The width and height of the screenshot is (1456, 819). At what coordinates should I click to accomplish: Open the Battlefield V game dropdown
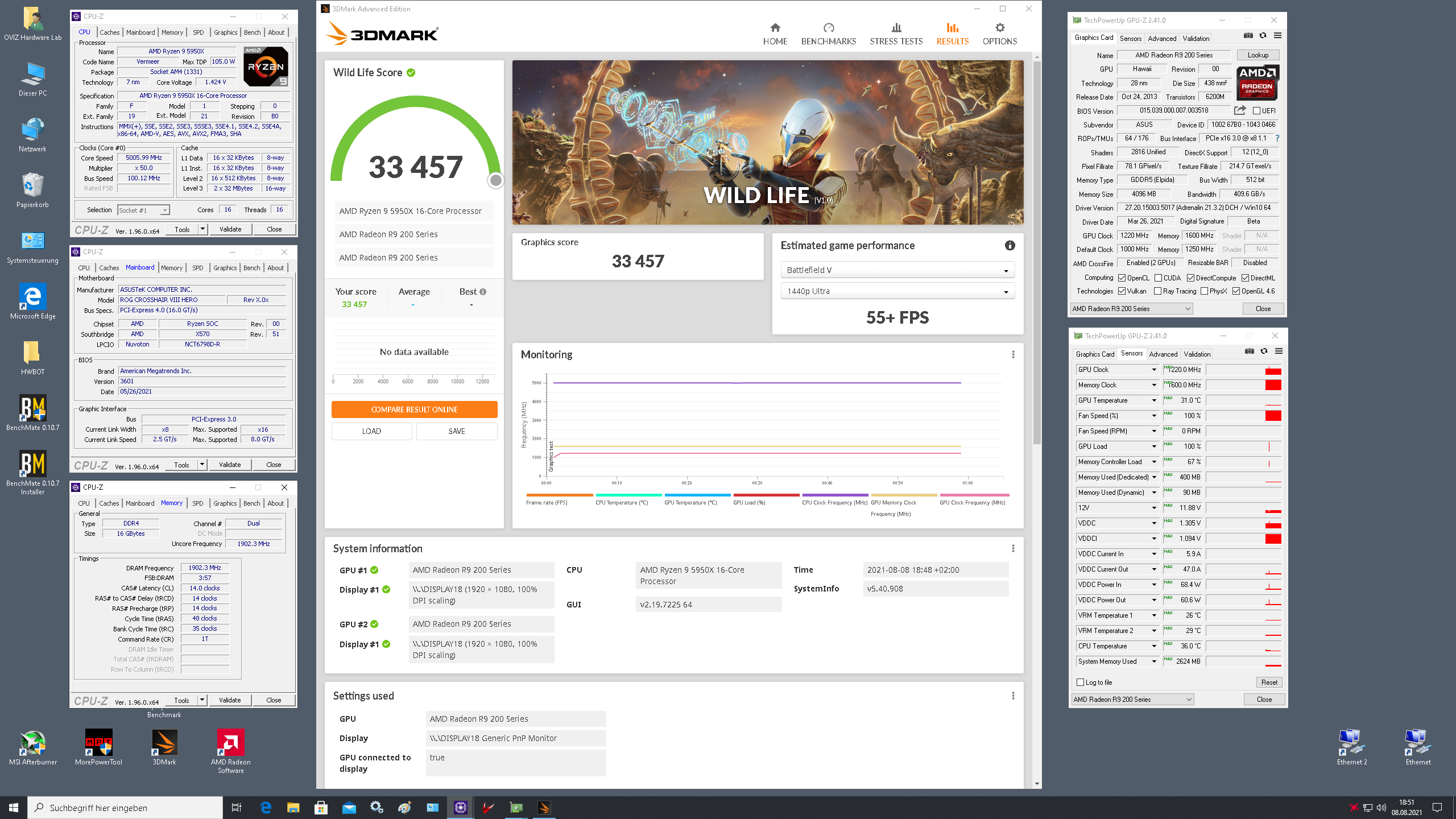point(897,270)
